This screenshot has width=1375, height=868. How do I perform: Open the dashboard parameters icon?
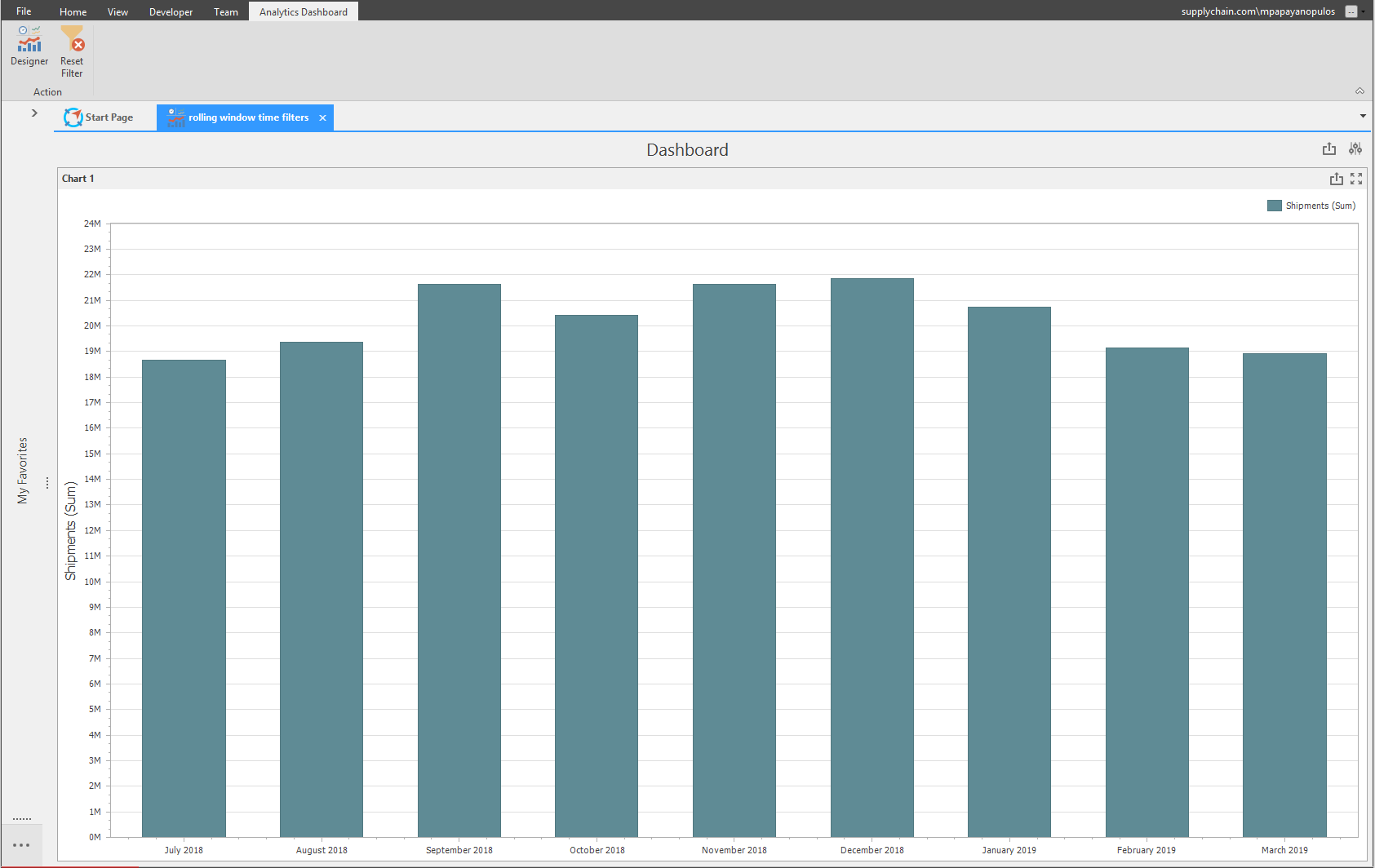(1355, 148)
